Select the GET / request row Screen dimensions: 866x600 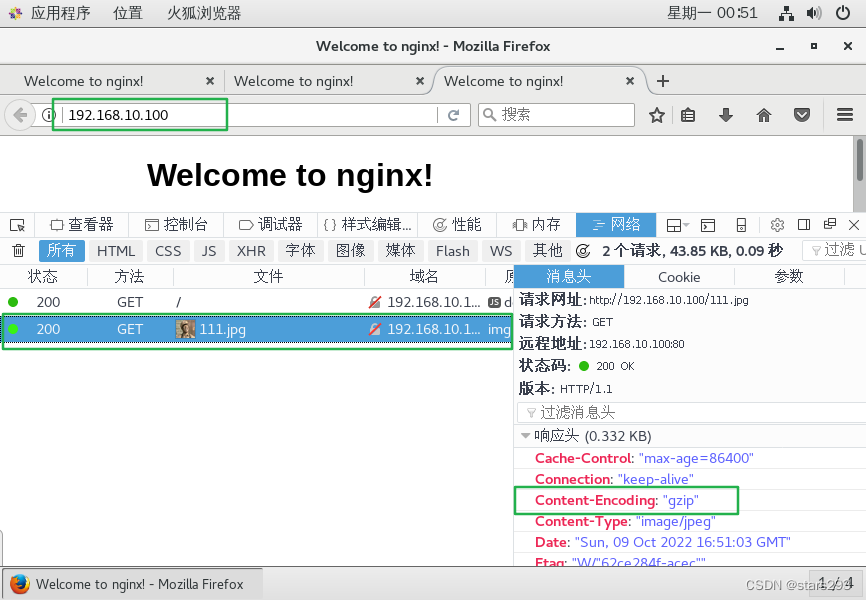(256, 302)
